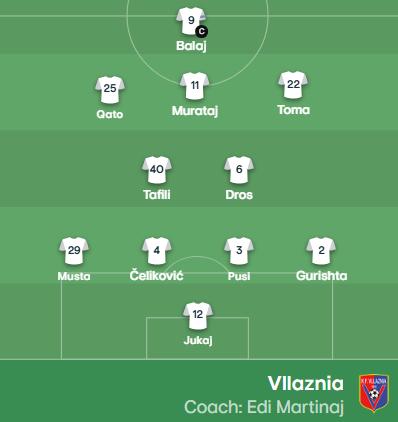Click Gurishta's number 2 shirt icon
The height and width of the screenshot is (422, 398).
[321, 251]
